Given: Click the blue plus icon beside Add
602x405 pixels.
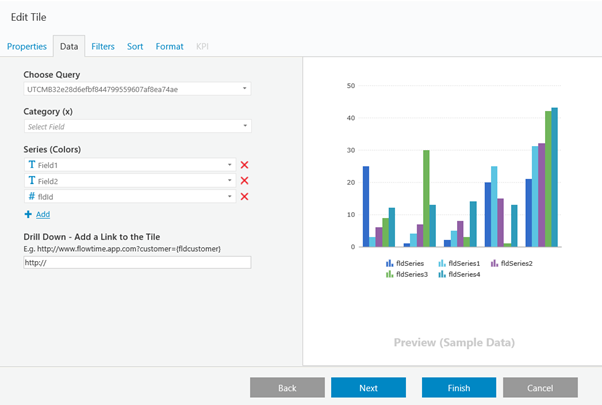Looking at the screenshot, I should point(28,214).
